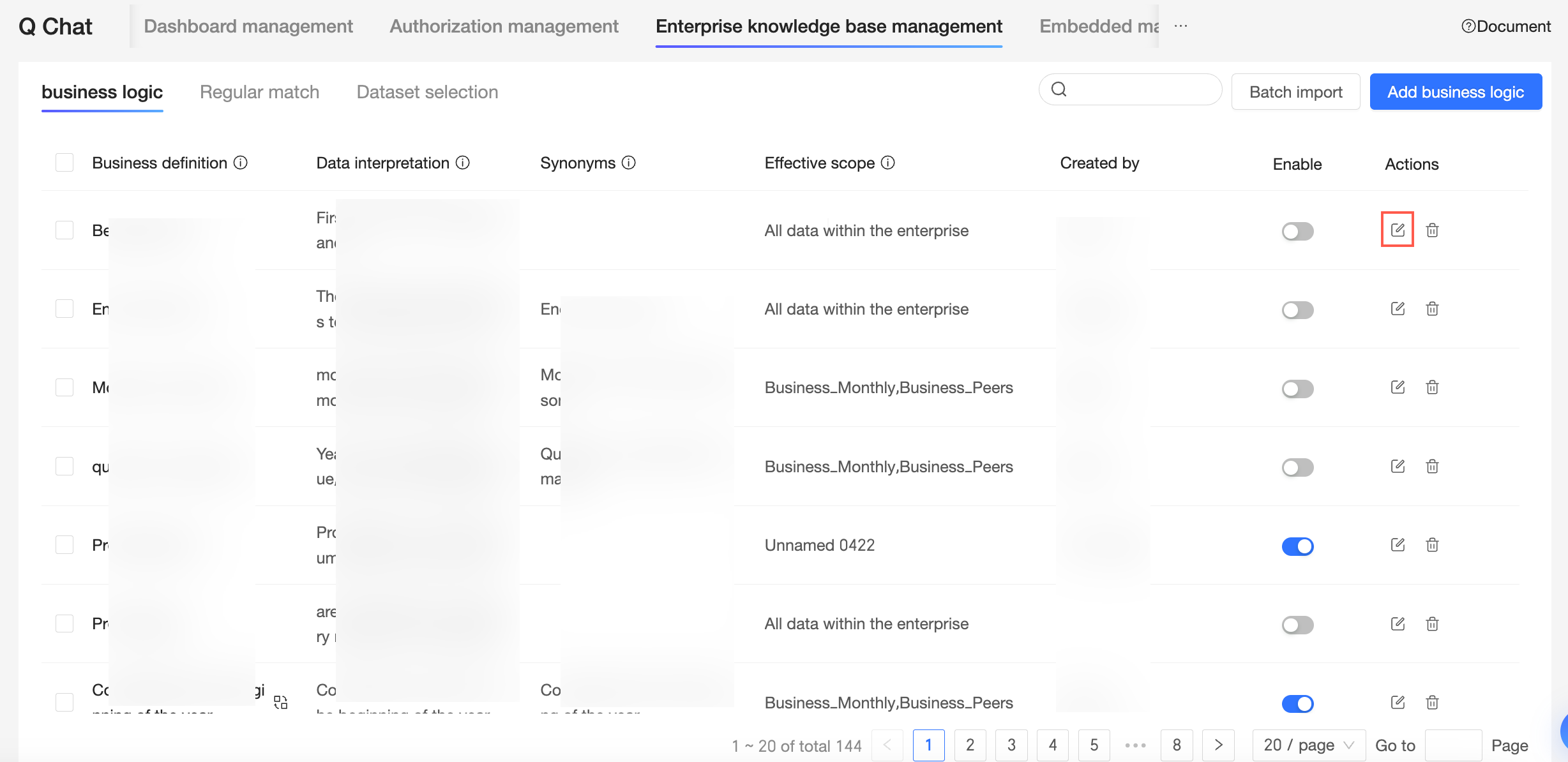
Task: Click the Add business logic button
Action: [x=1455, y=92]
